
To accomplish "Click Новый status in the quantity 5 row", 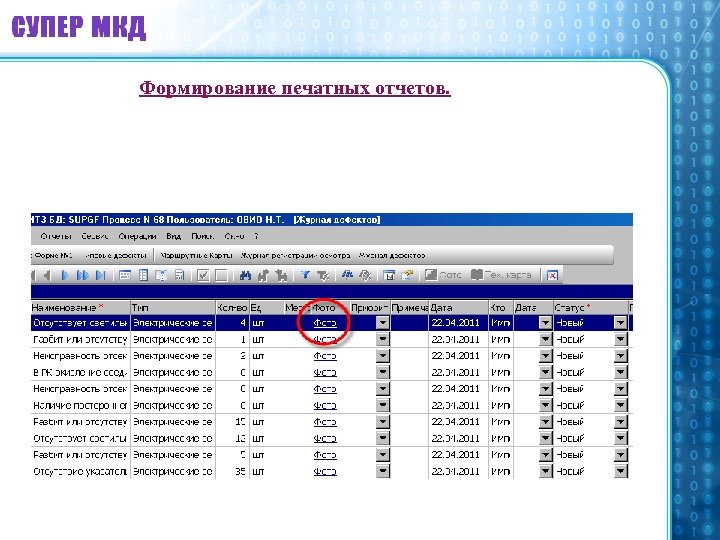I will [x=570, y=455].
